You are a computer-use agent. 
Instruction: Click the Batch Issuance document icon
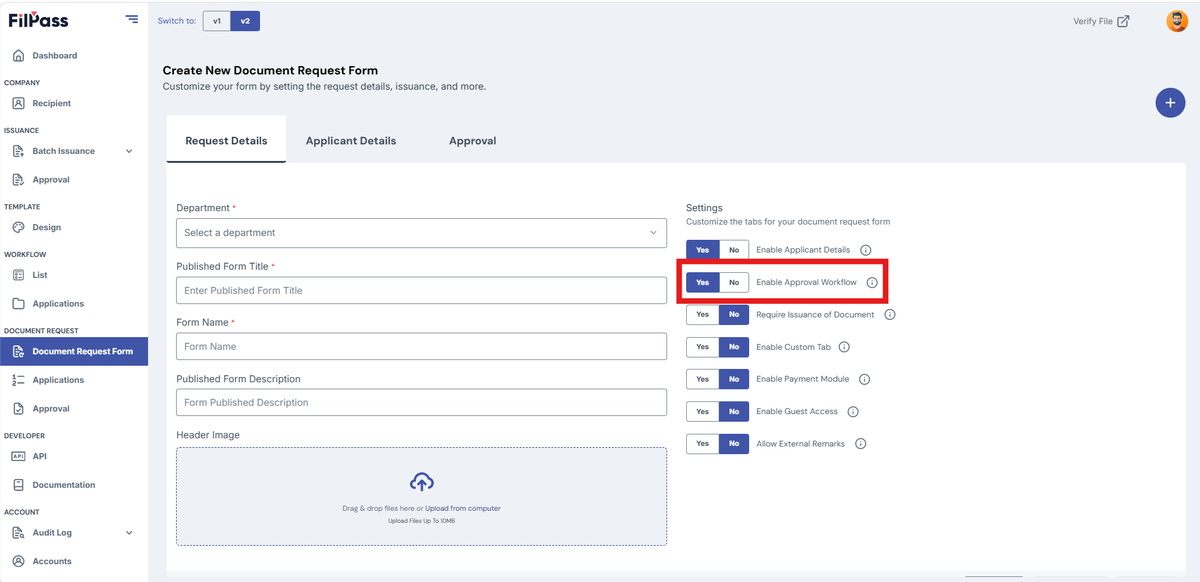pyautogui.click(x=18, y=151)
